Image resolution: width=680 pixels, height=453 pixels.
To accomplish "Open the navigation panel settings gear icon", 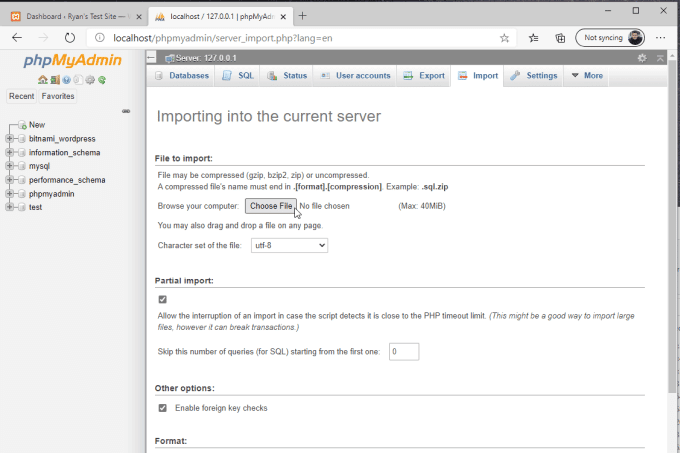I will coord(90,80).
